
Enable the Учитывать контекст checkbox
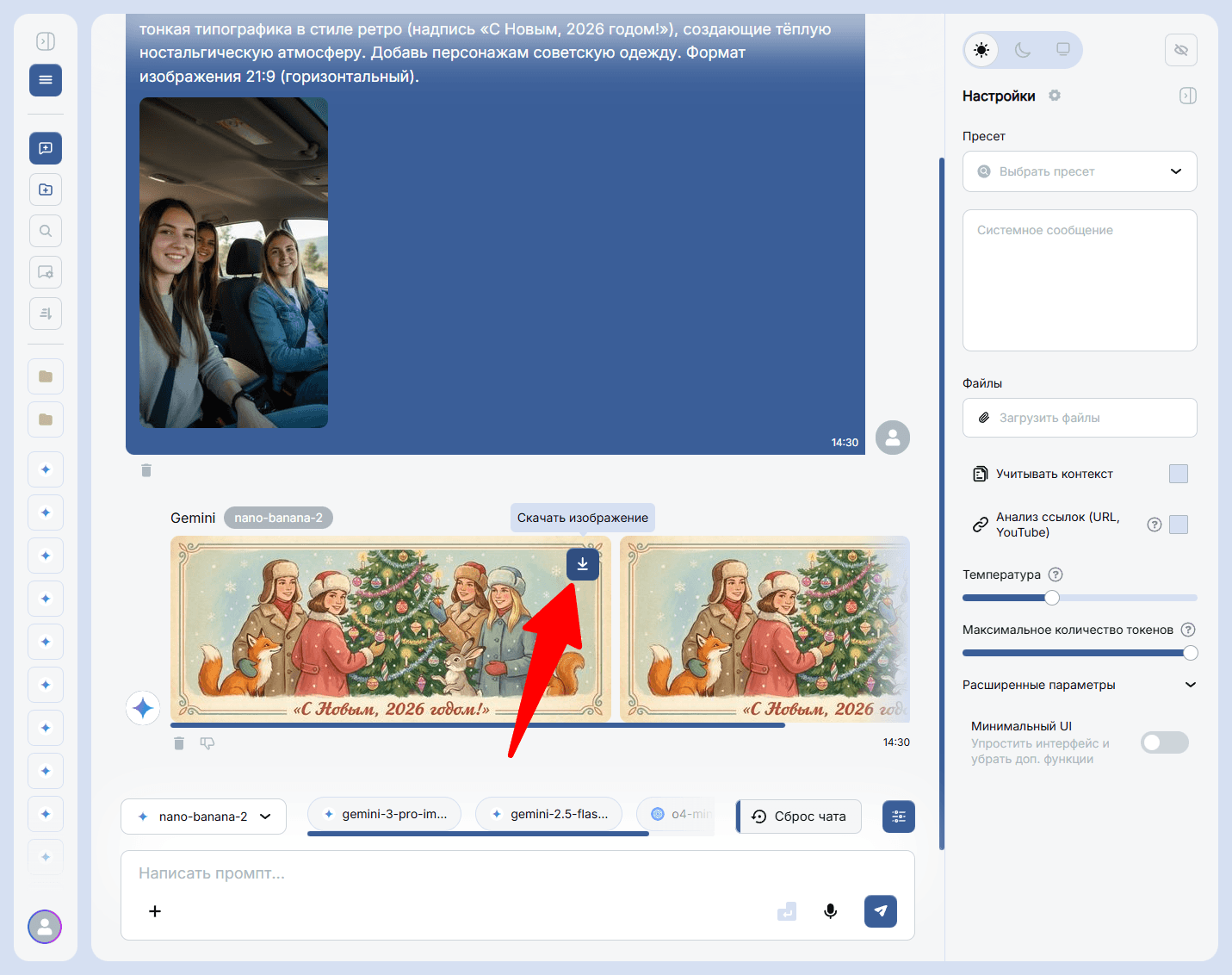[1179, 473]
